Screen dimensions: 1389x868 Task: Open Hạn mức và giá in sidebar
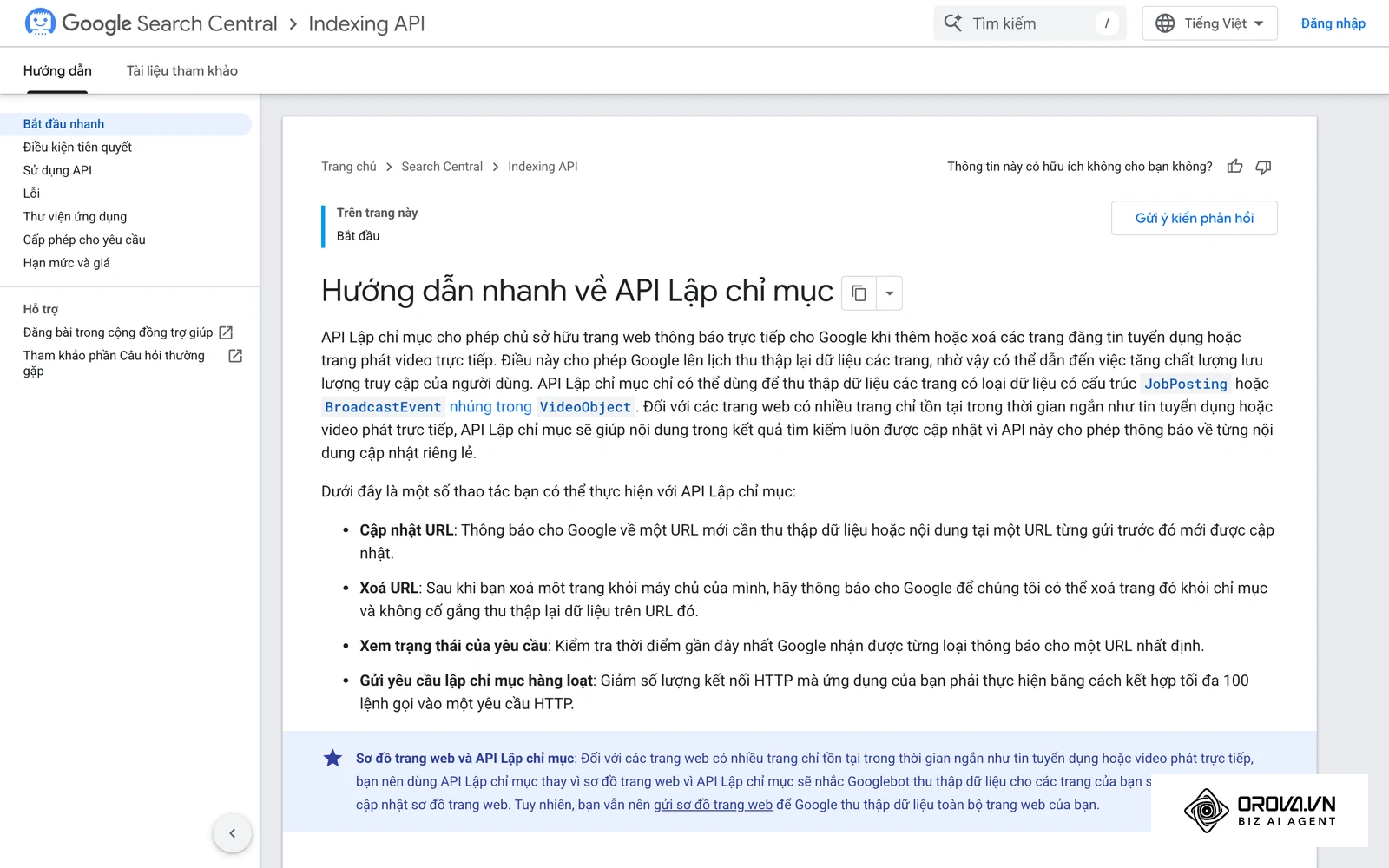[x=67, y=263]
